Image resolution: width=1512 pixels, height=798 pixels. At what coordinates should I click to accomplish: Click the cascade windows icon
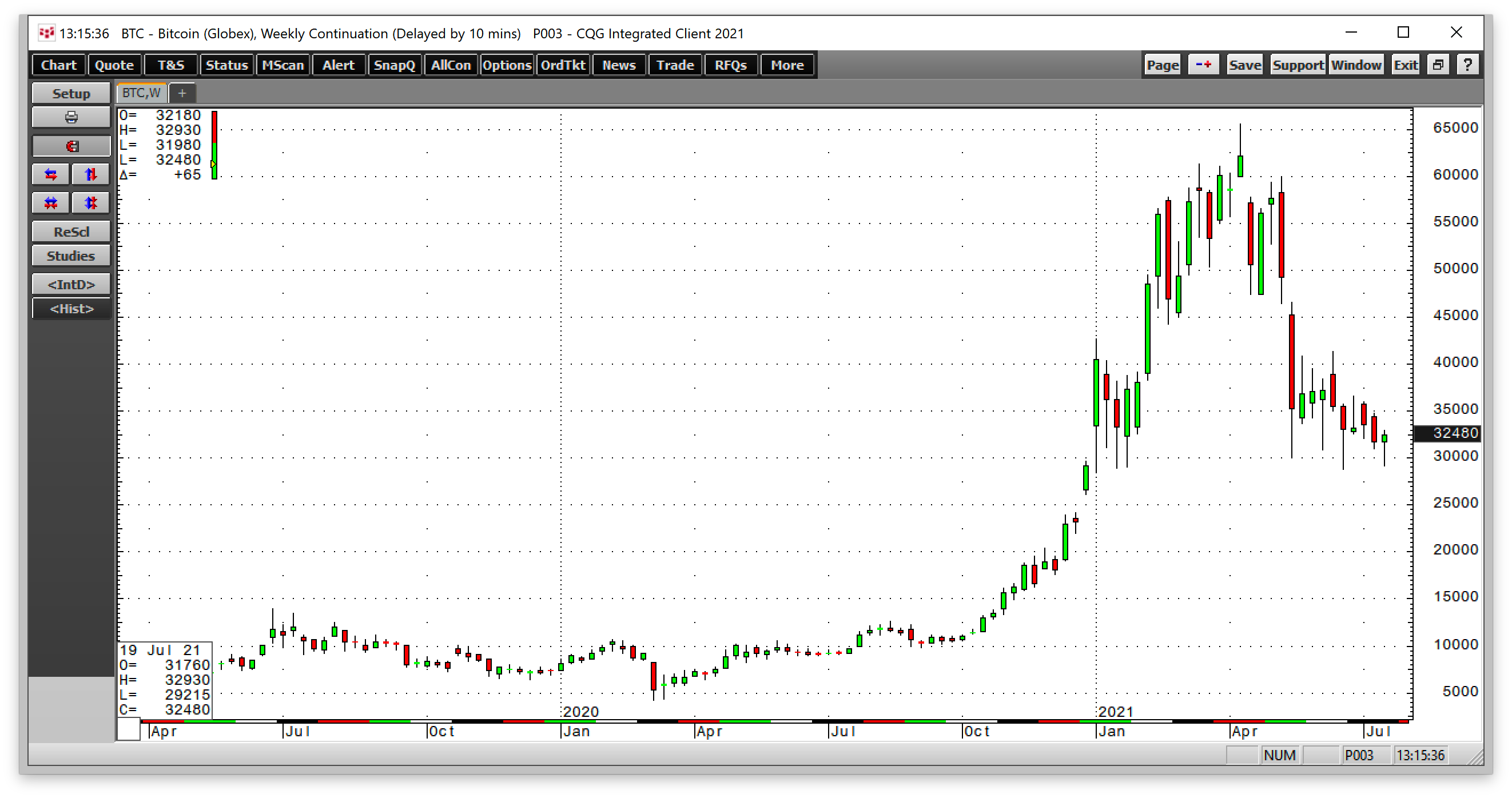[x=1438, y=65]
